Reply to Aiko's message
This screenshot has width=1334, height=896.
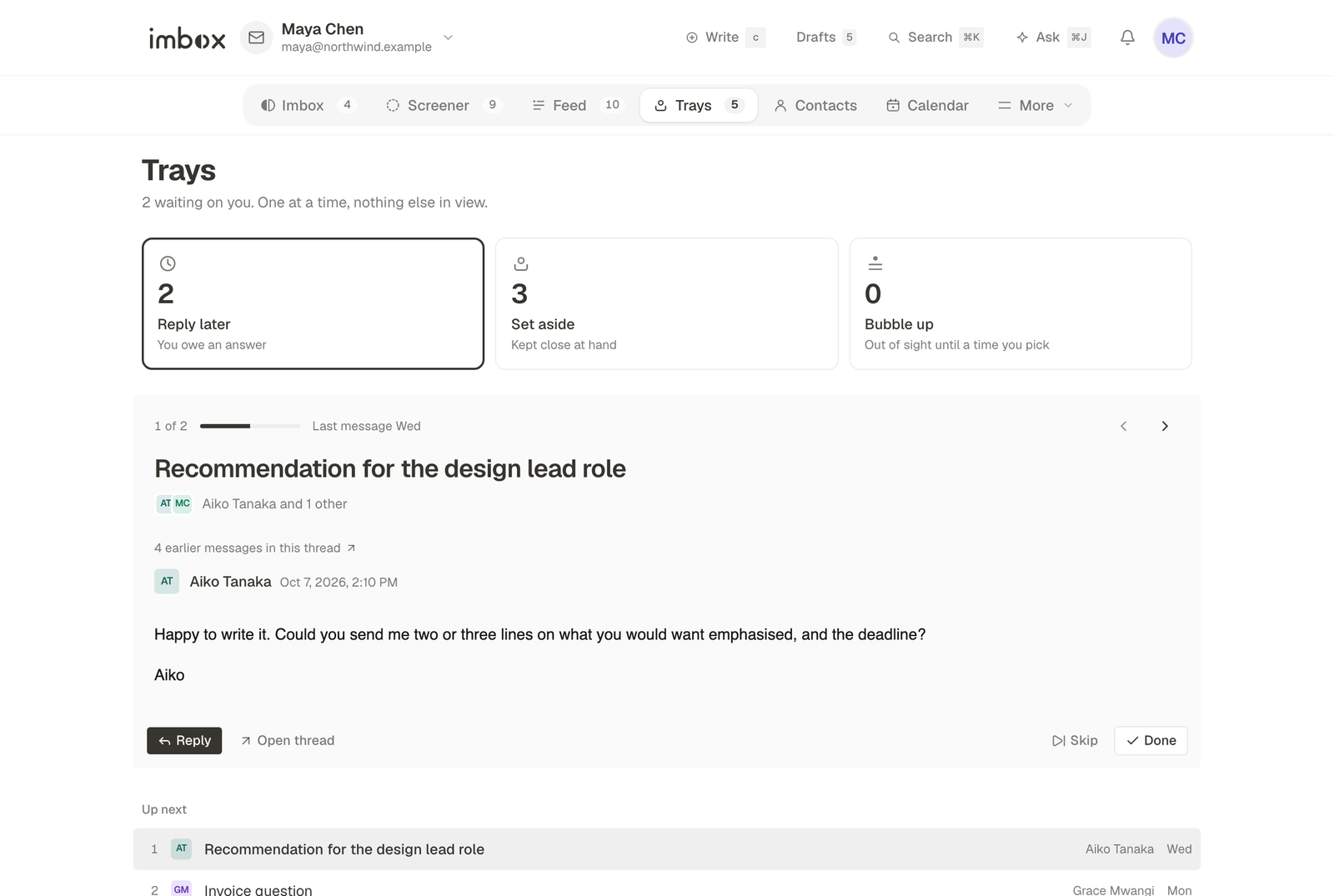tap(184, 740)
